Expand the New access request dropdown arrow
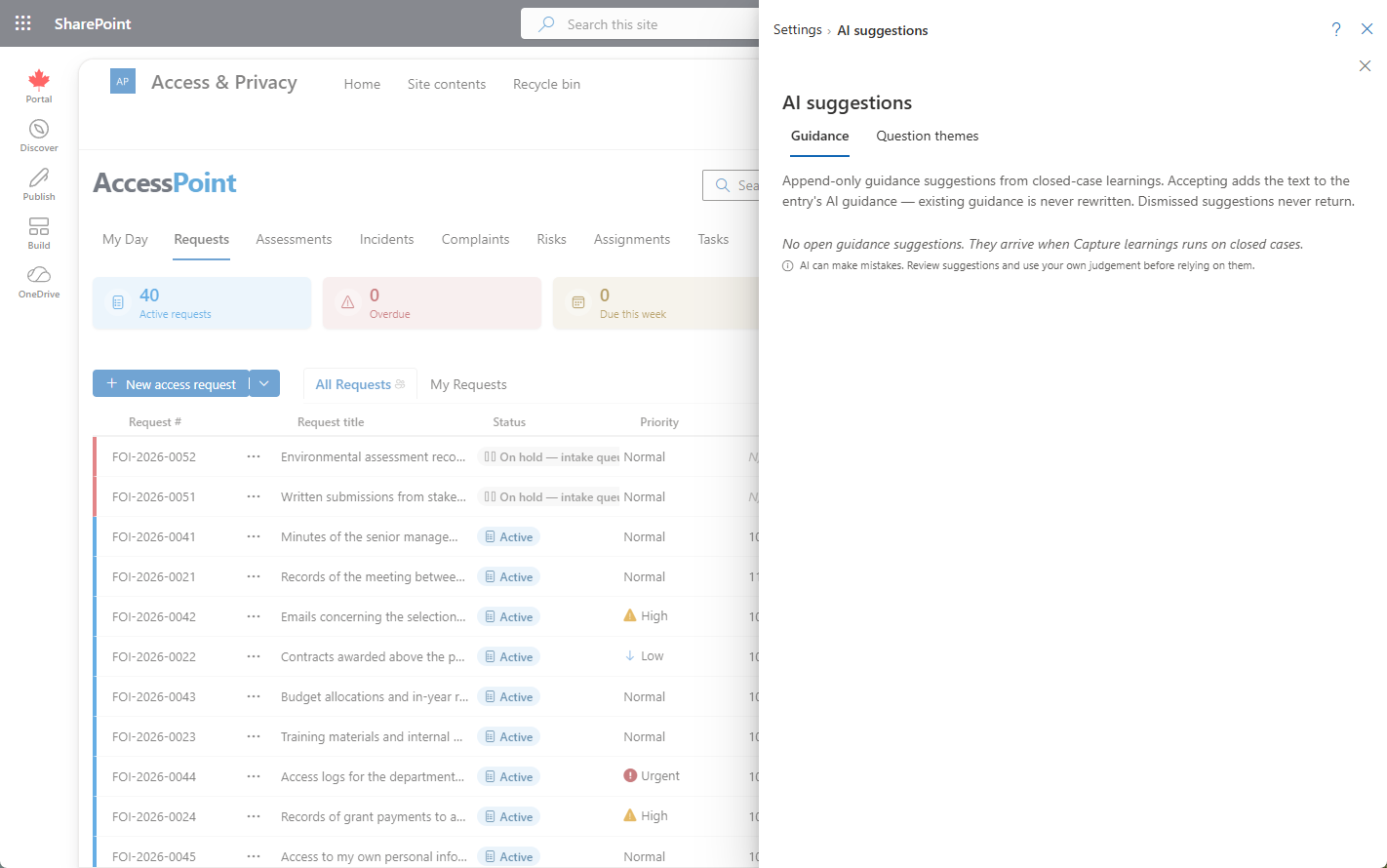The height and width of the screenshot is (868, 1387). click(264, 383)
